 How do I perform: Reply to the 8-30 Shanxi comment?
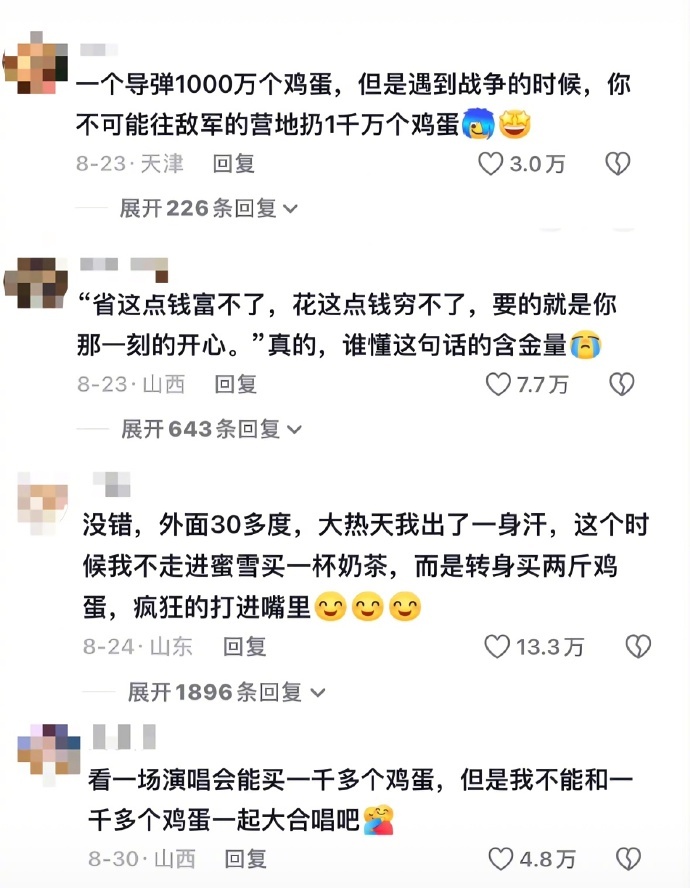pos(246,859)
